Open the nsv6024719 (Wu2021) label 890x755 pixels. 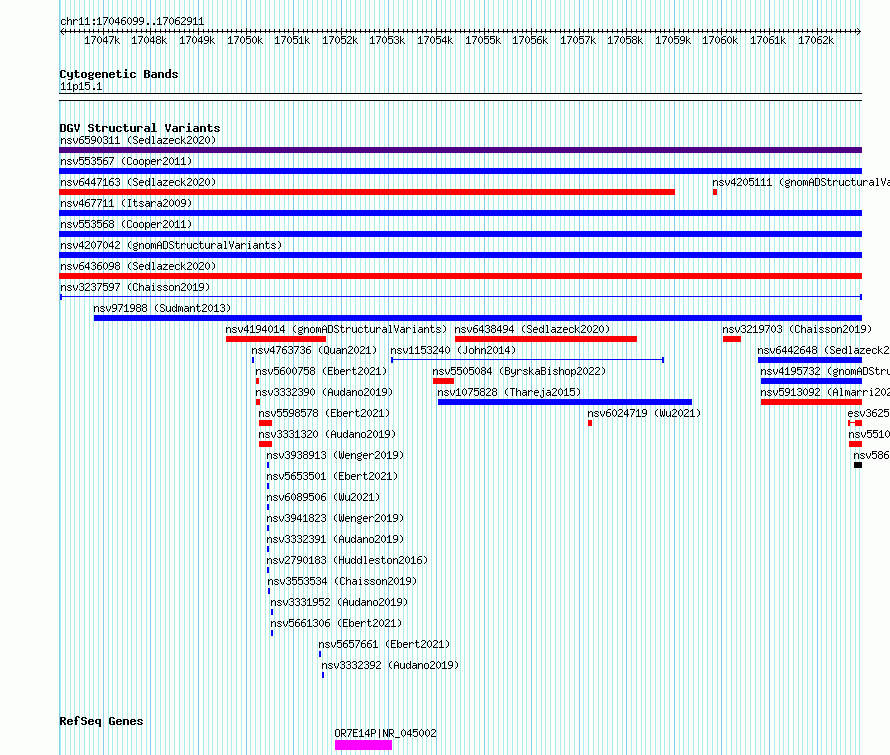click(x=644, y=413)
